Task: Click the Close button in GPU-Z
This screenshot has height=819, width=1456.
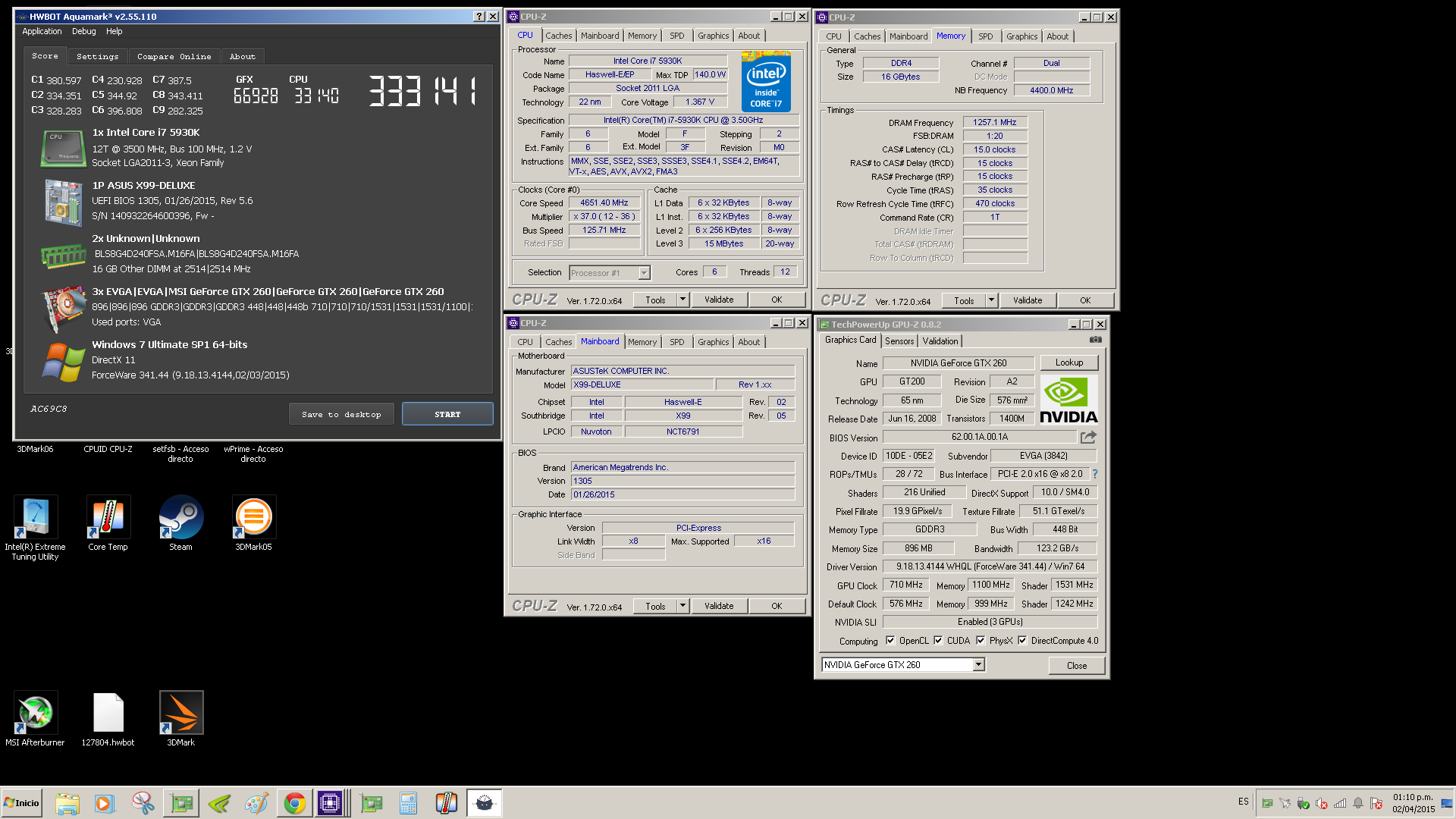Action: point(1077,665)
